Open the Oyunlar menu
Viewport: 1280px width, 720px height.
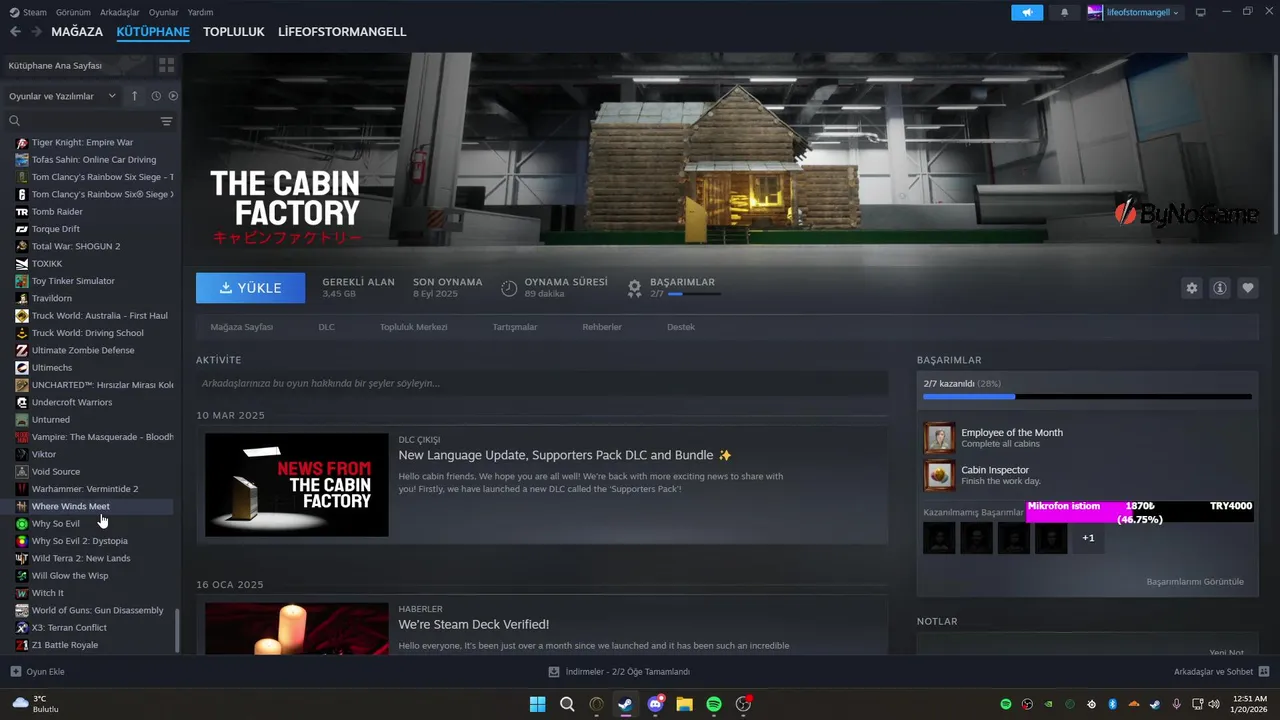pos(164,12)
